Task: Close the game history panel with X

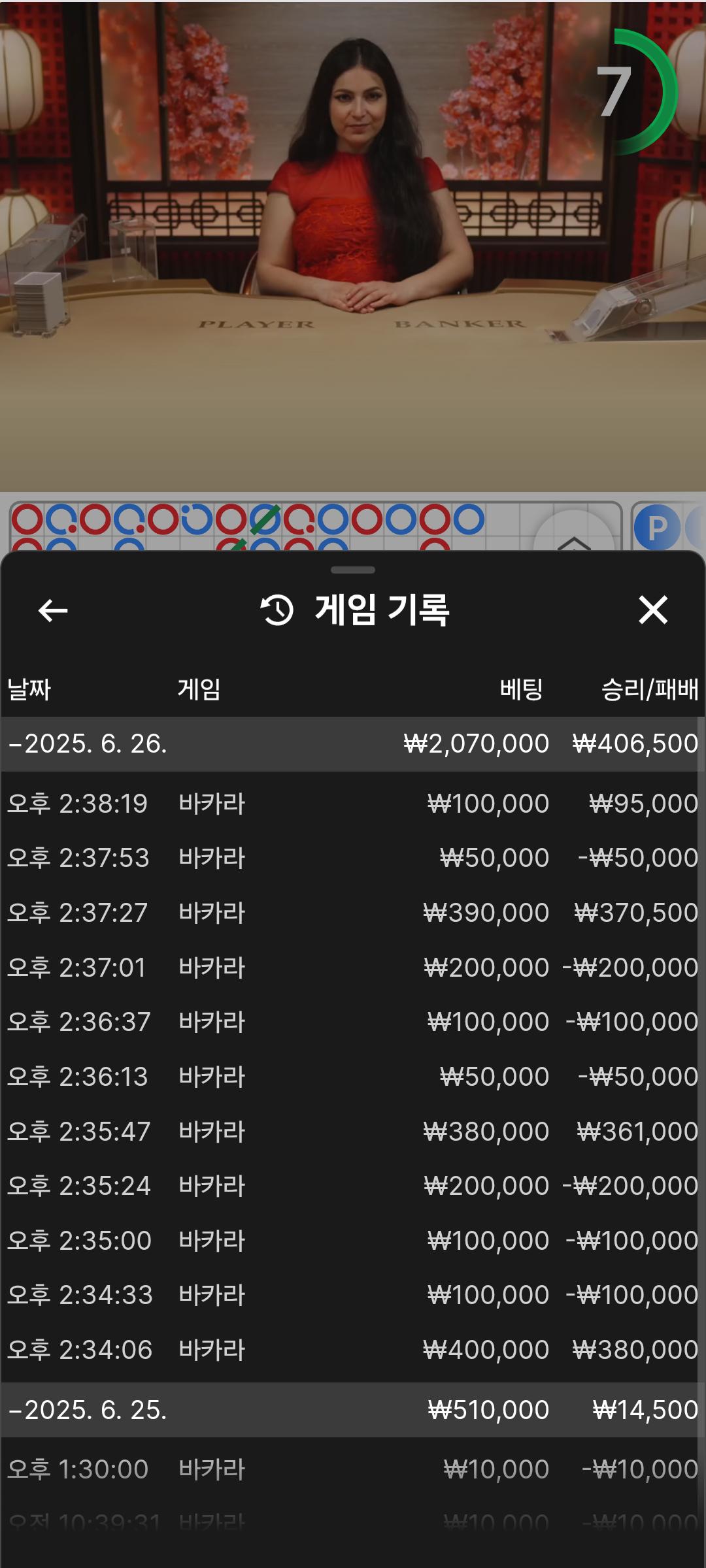Action: (652, 610)
